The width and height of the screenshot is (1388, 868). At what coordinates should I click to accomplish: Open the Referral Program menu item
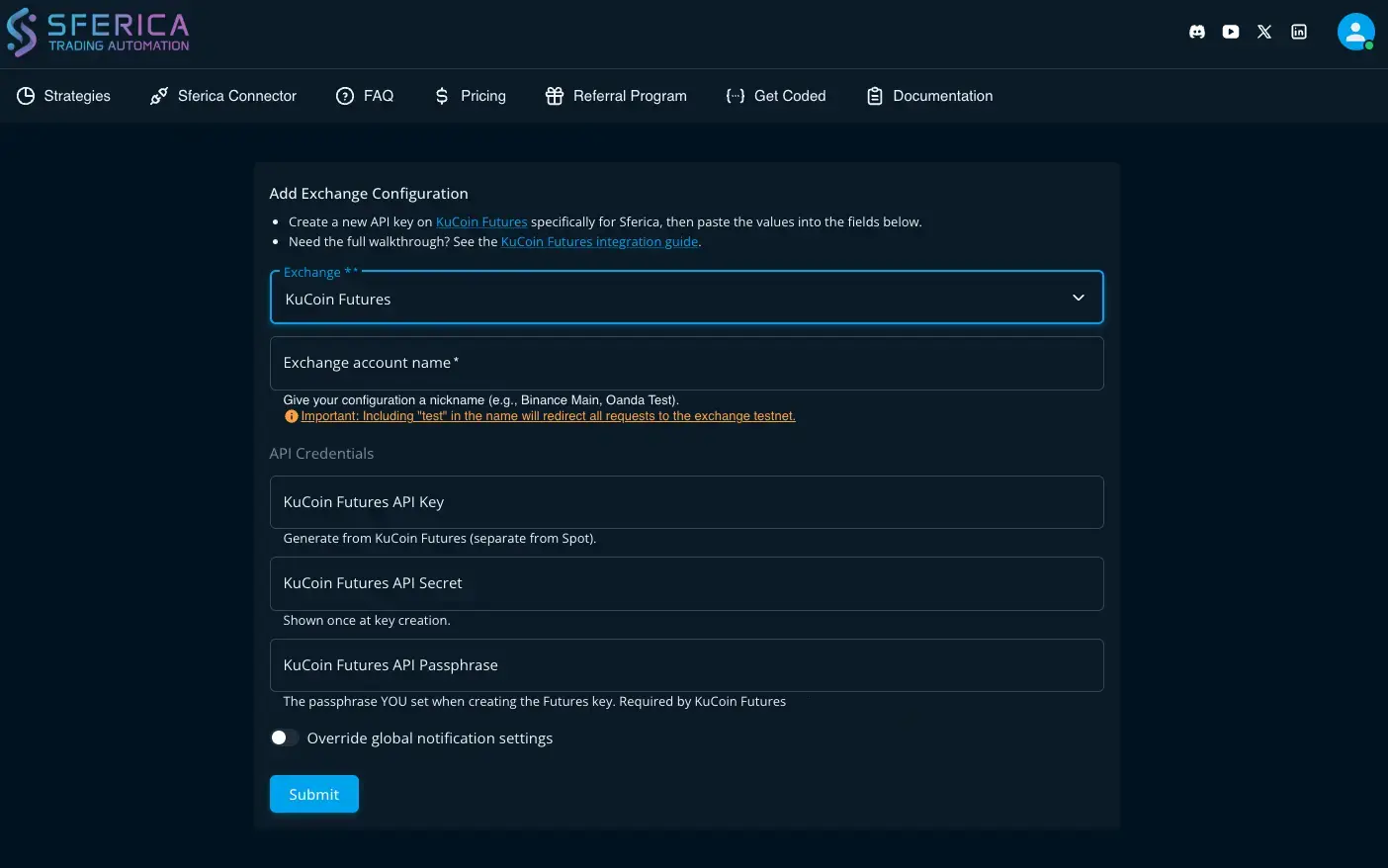click(x=616, y=96)
